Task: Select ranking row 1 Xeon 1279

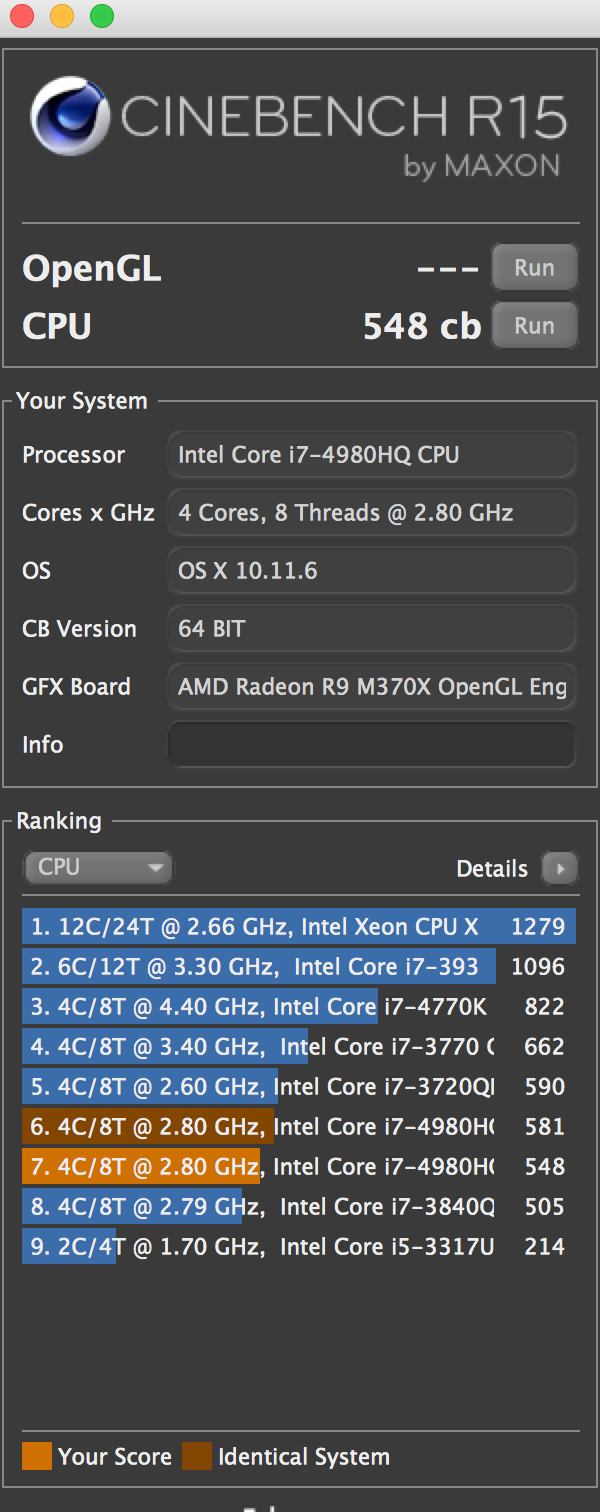Action: coord(299,926)
